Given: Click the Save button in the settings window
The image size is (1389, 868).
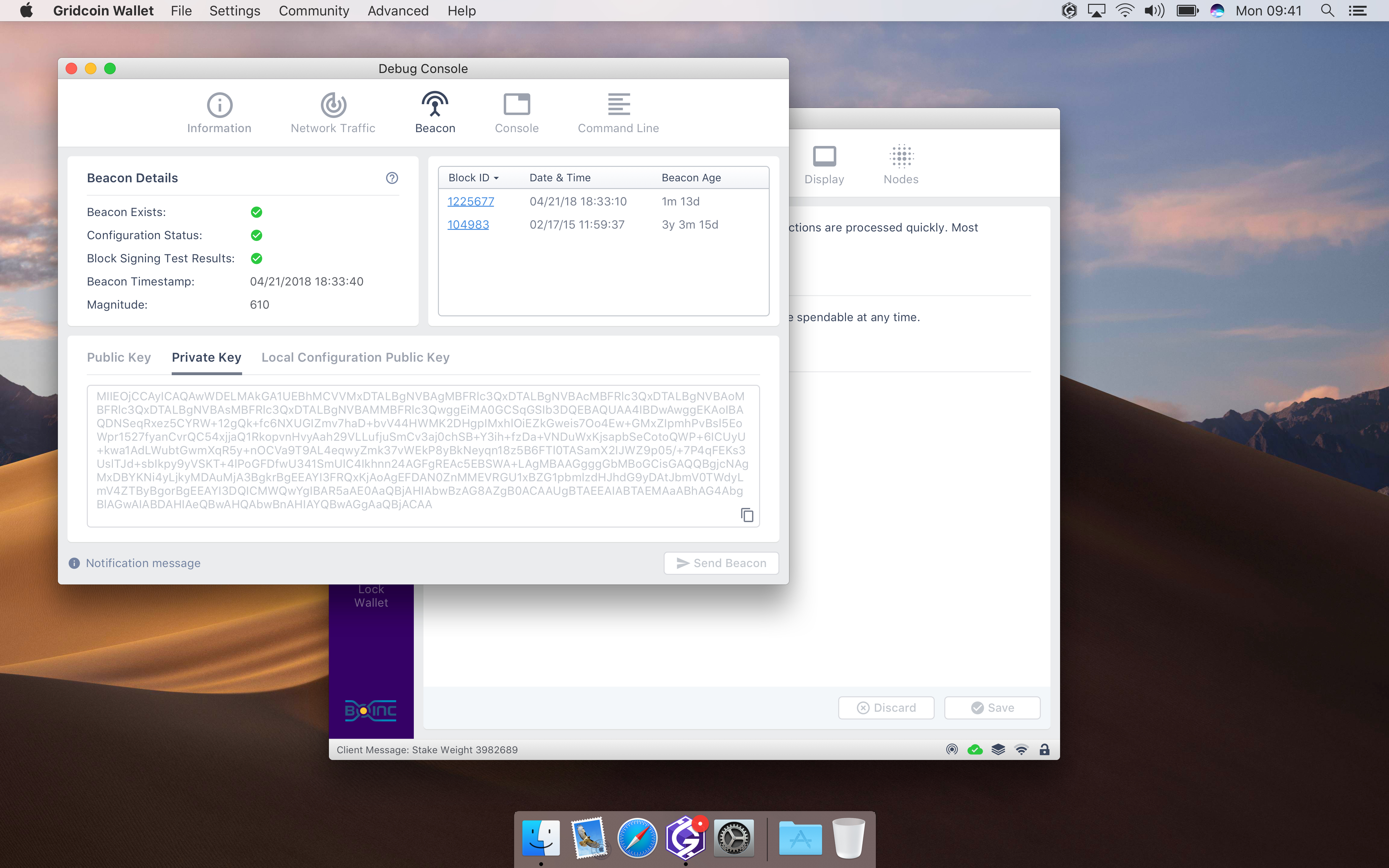Looking at the screenshot, I should [x=992, y=708].
